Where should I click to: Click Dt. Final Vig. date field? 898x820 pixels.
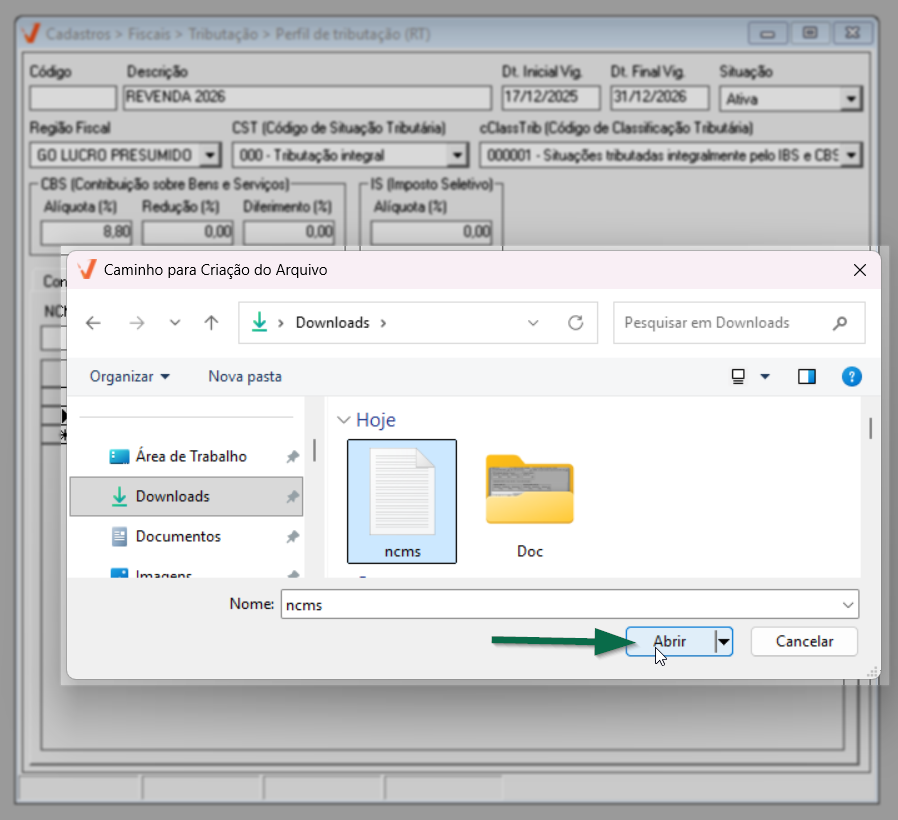[660, 98]
